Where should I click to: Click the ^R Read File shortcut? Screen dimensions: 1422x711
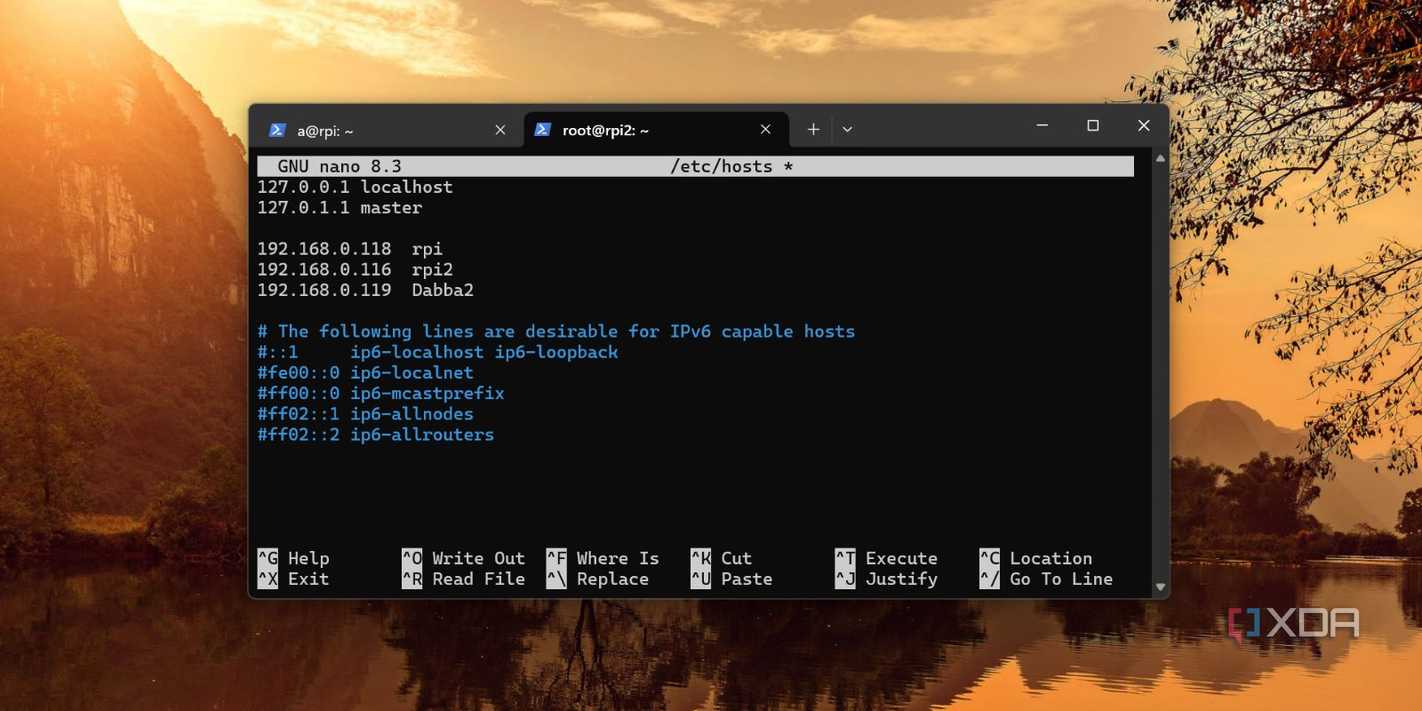pyautogui.click(x=463, y=579)
